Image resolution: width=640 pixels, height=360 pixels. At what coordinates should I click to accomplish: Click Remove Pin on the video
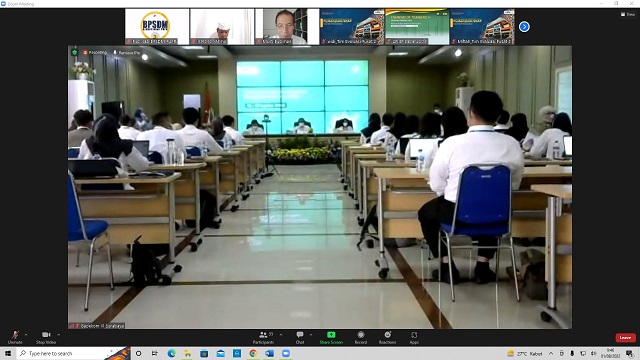[127, 53]
